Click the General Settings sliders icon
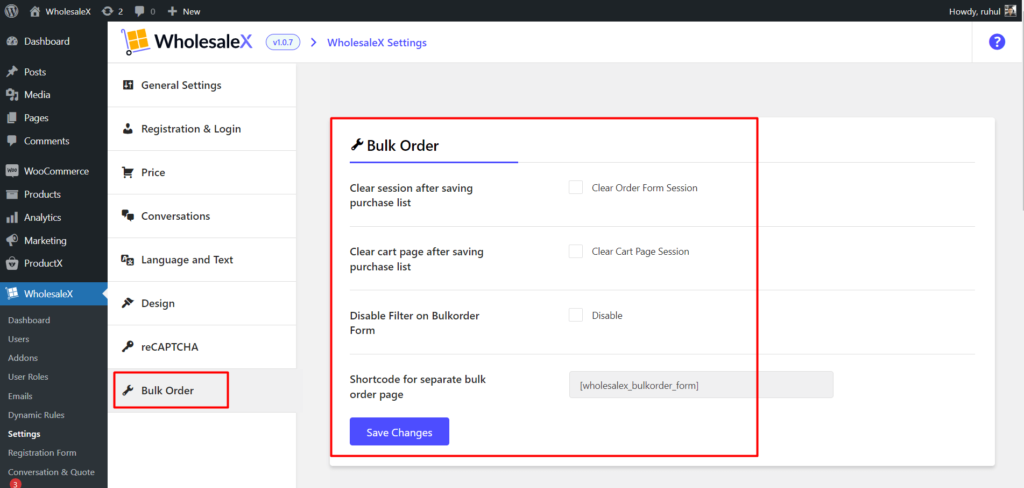 point(128,85)
